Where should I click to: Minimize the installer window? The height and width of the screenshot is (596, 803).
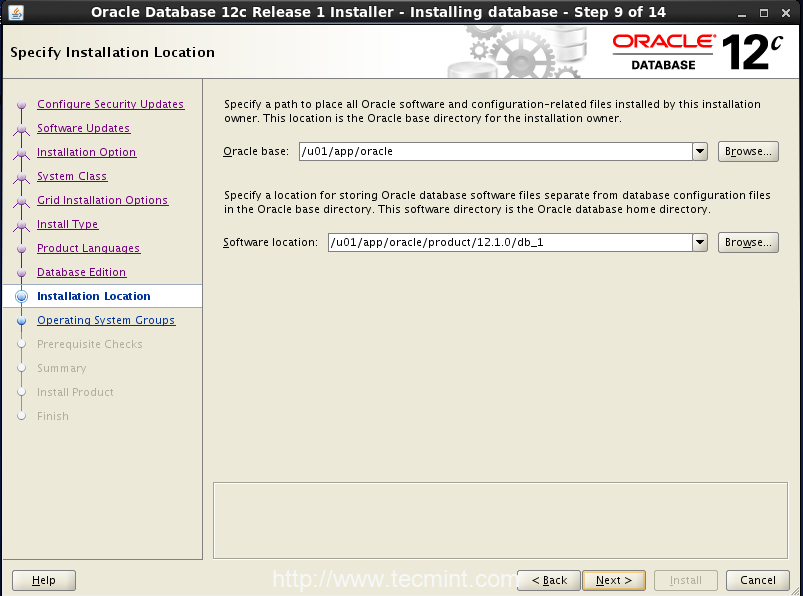tap(742, 13)
